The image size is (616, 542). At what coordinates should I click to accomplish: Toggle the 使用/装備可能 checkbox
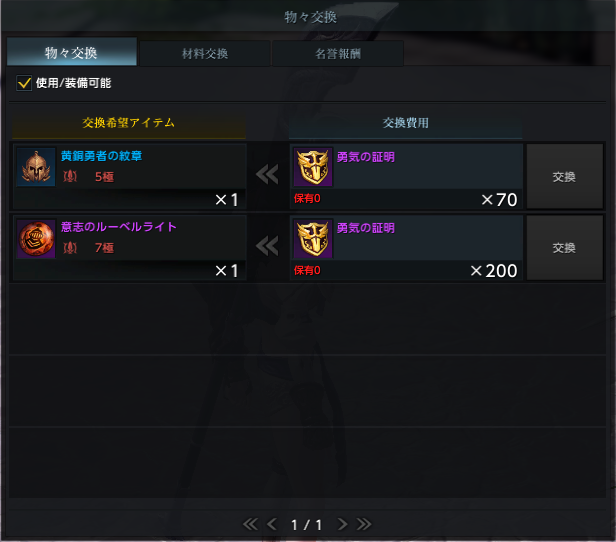pyautogui.click(x=24, y=83)
